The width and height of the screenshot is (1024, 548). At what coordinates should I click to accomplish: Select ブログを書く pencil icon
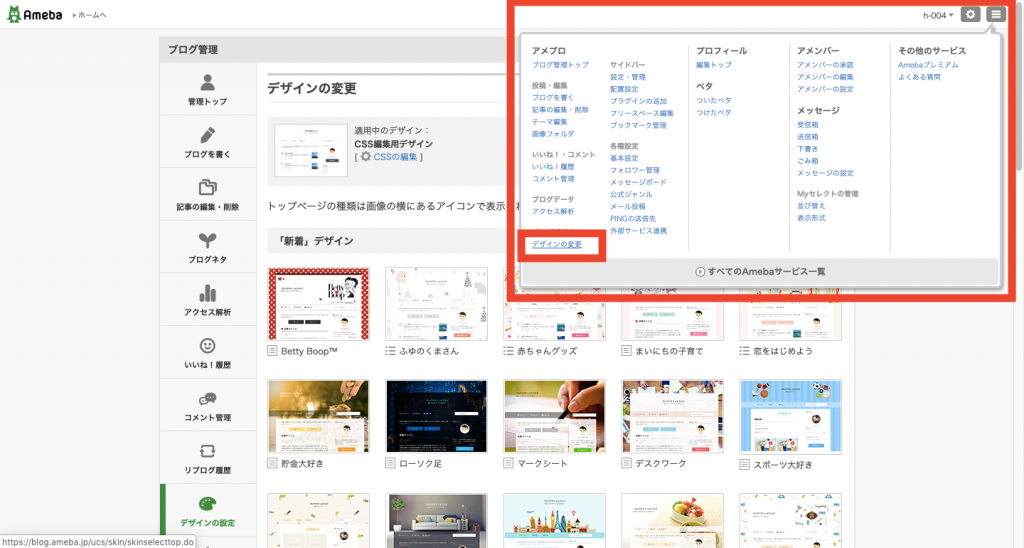207,135
